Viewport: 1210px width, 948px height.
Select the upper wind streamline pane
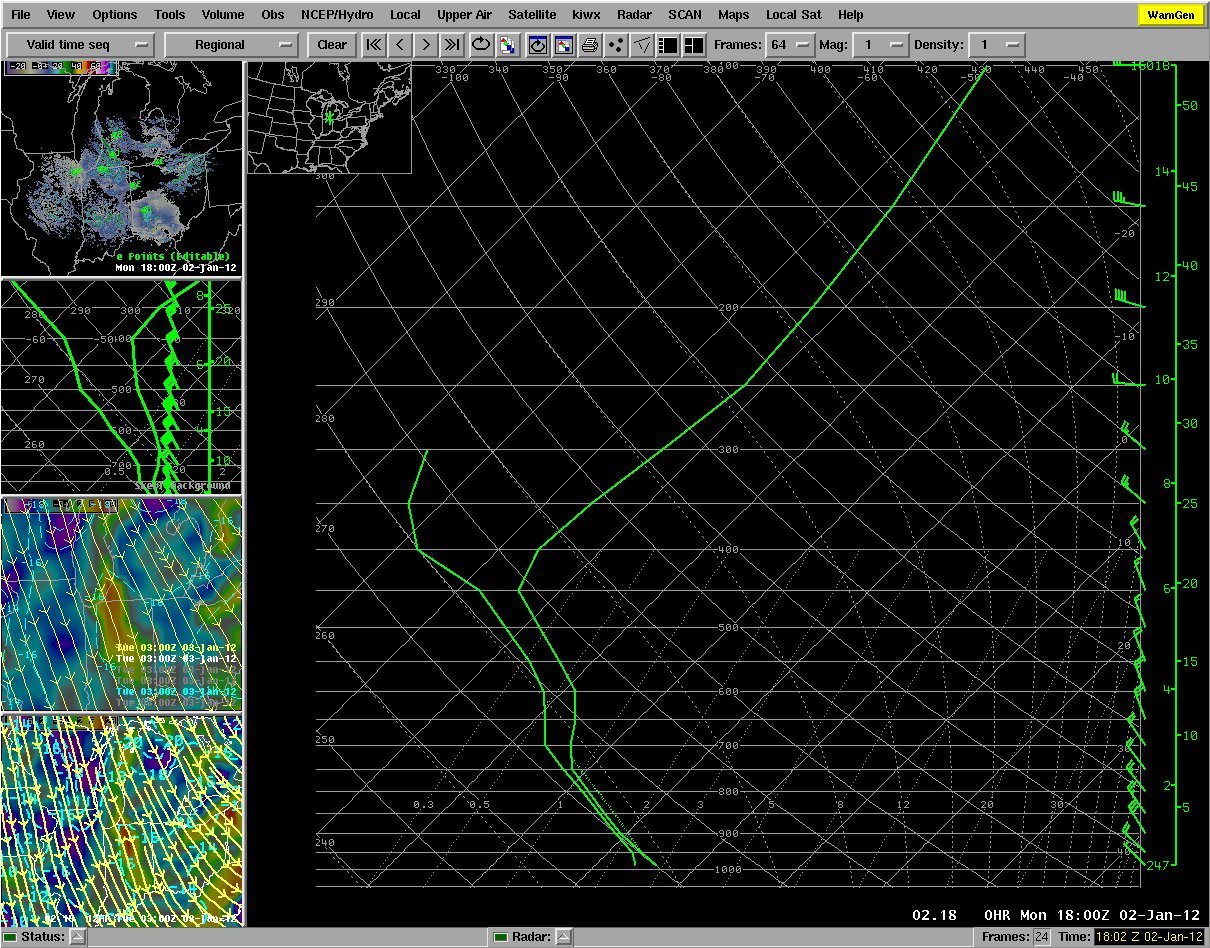(x=121, y=604)
